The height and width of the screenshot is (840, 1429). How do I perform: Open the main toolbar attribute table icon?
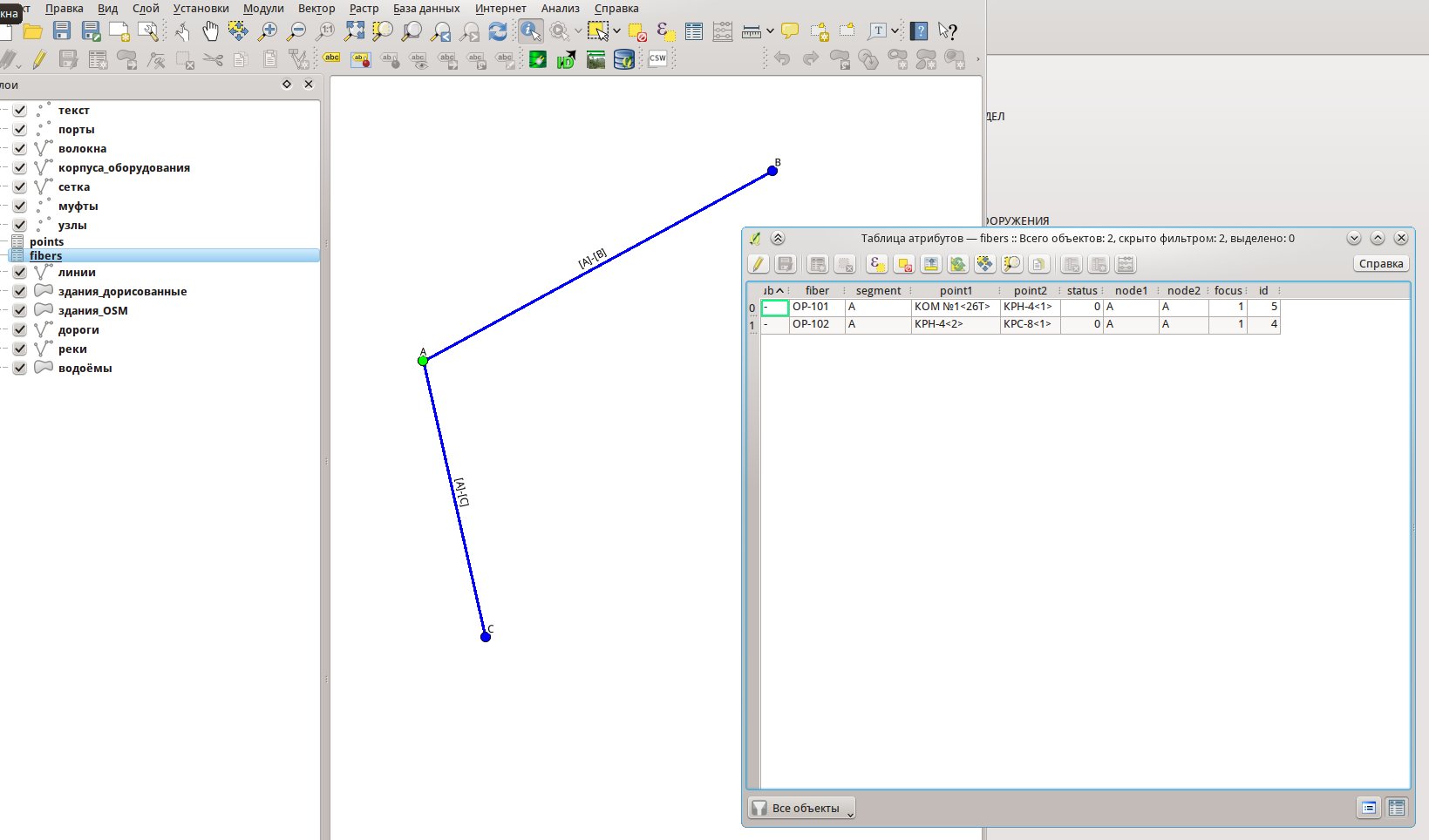(694, 31)
